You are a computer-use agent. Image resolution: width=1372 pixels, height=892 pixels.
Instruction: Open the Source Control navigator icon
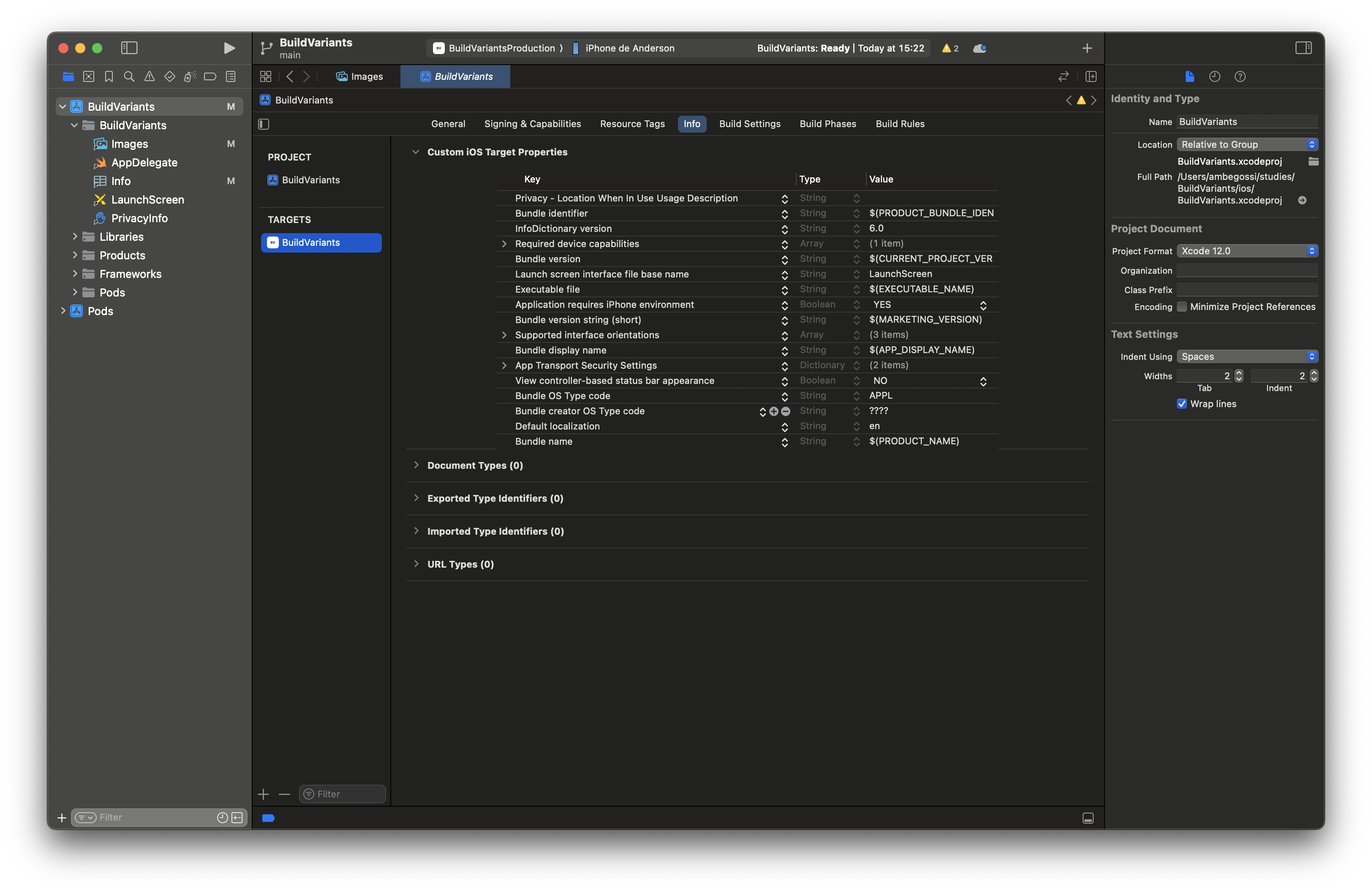click(x=88, y=76)
